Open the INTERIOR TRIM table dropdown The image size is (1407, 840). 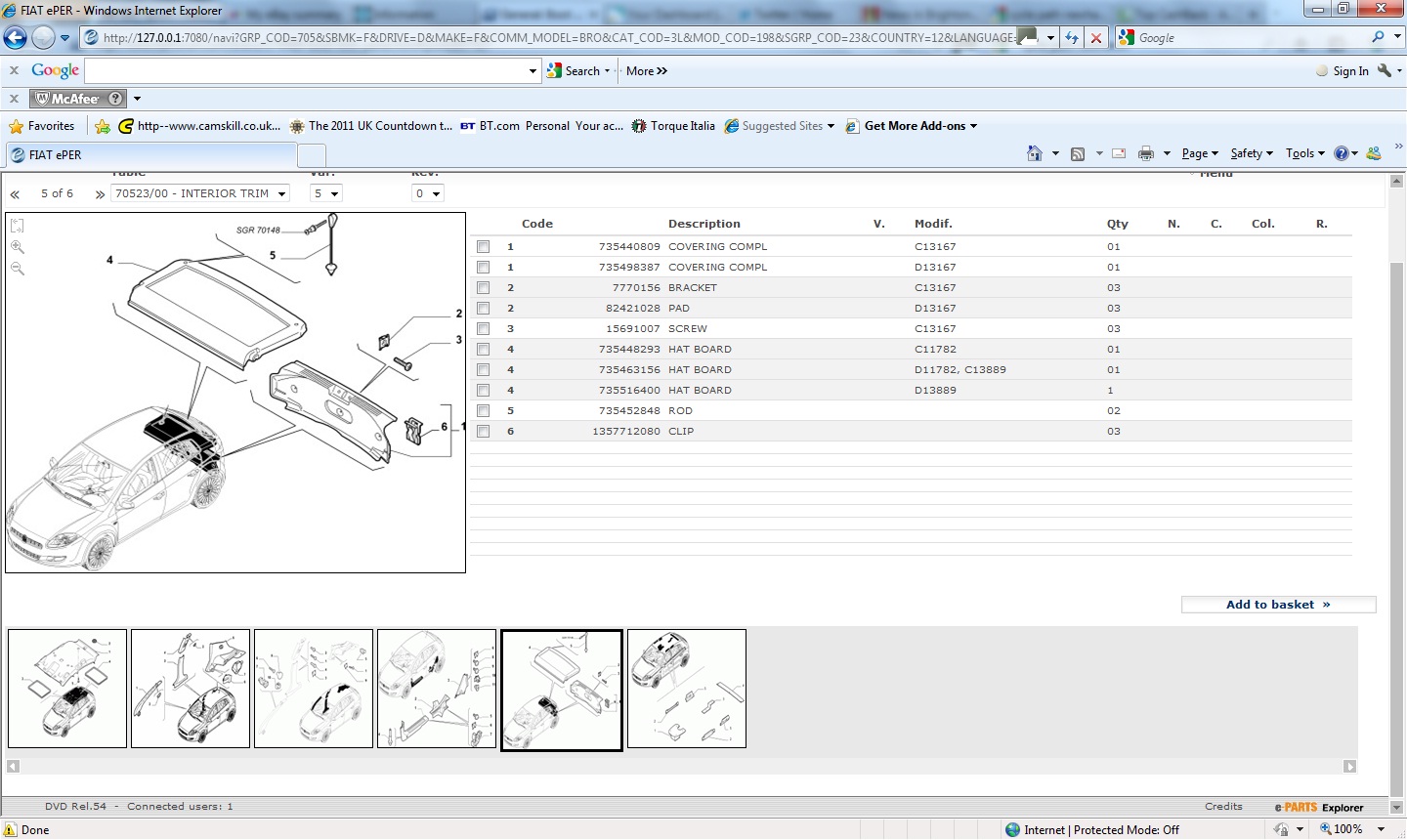point(200,193)
